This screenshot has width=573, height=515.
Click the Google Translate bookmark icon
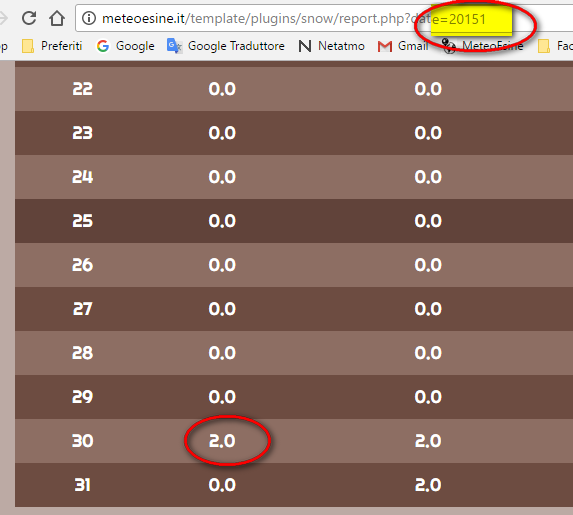tap(174, 46)
